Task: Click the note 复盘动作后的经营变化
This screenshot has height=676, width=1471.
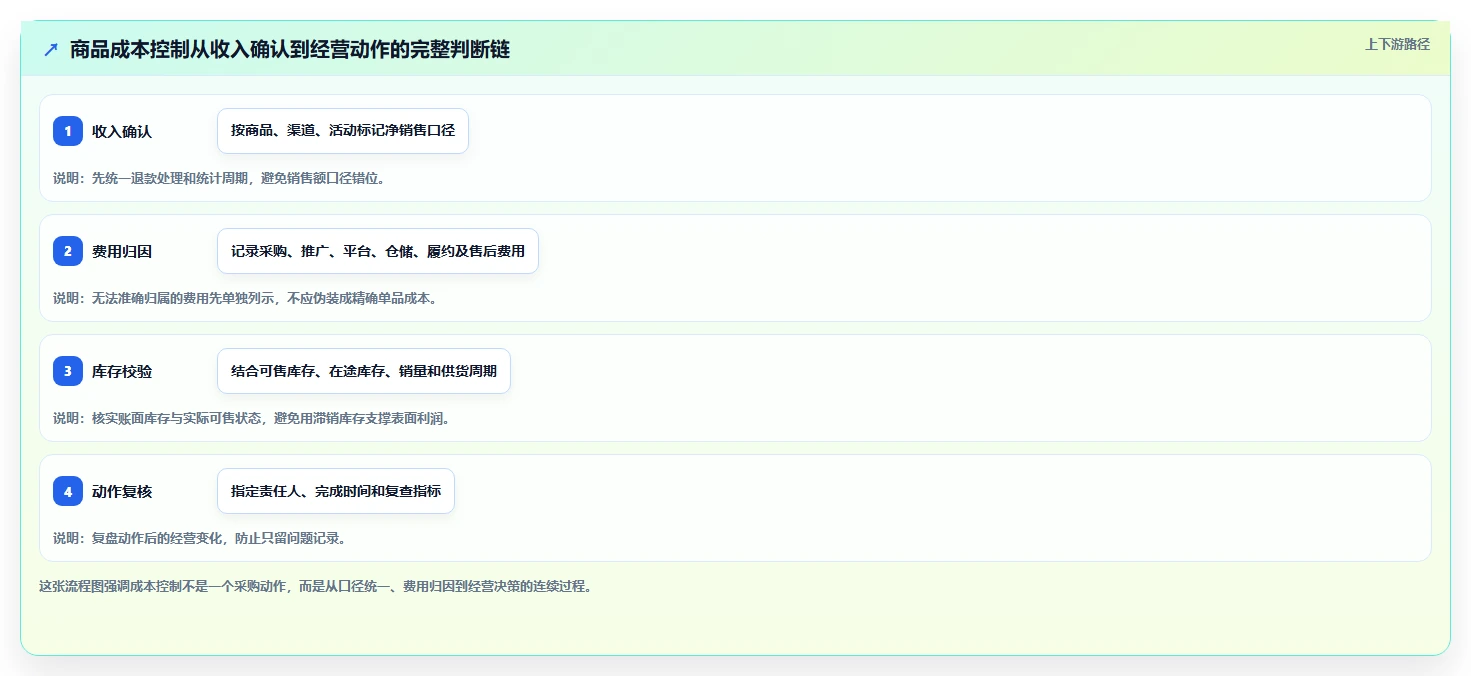Action: (x=199, y=538)
